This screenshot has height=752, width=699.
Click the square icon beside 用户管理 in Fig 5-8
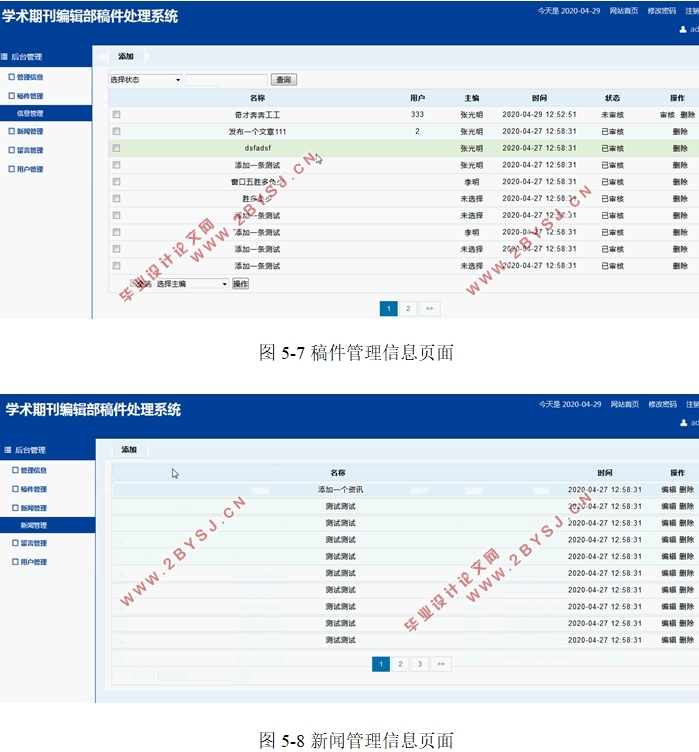[x=15, y=562]
